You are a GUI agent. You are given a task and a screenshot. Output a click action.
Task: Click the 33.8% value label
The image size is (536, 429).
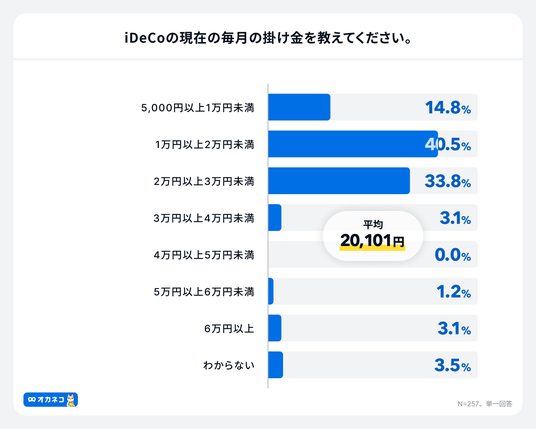[x=448, y=181]
